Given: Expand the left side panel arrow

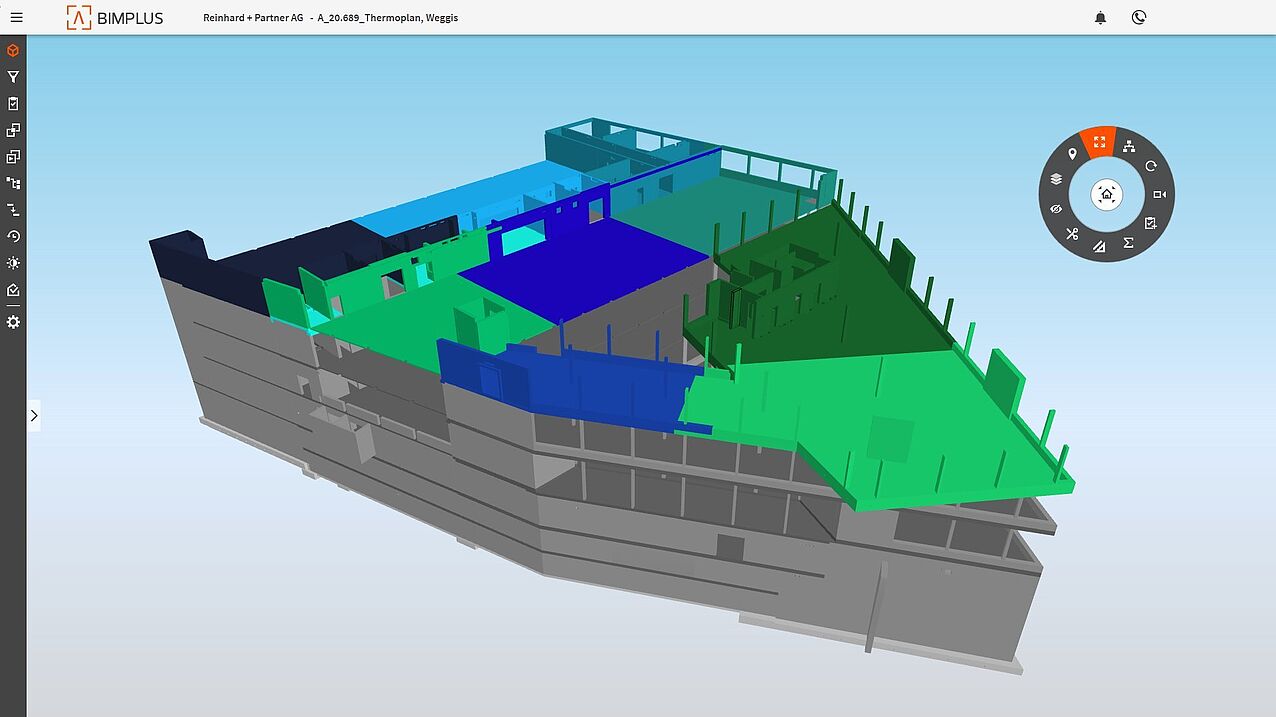Looking at the screenshot, I should click(34, 415).
